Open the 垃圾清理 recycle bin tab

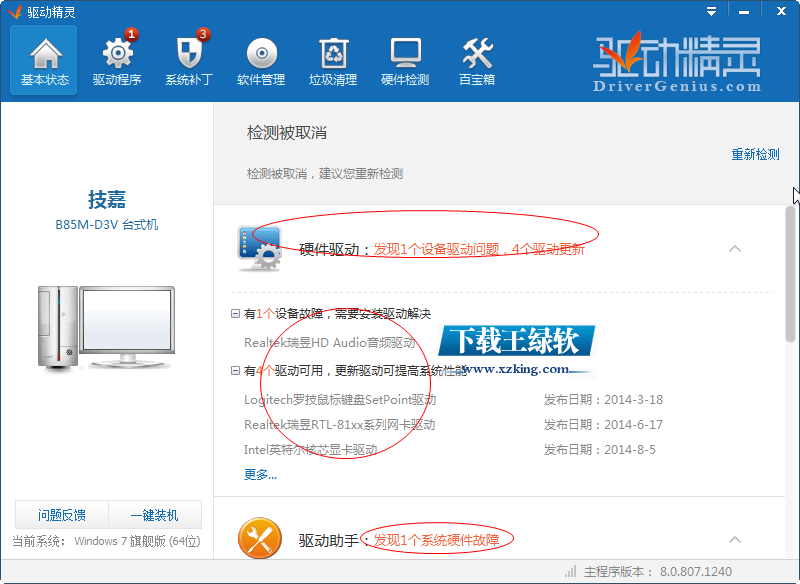tap(333, 61)
